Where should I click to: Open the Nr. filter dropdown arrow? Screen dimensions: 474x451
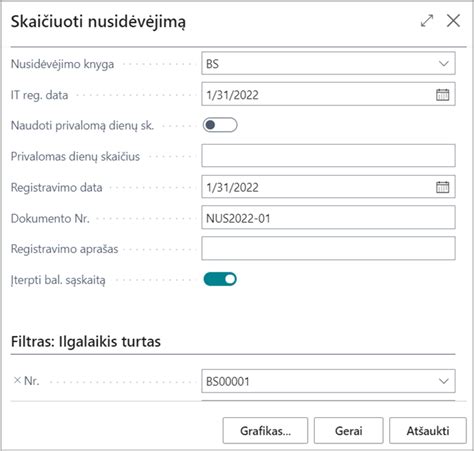pyautogui.click(x=444, y=381)
